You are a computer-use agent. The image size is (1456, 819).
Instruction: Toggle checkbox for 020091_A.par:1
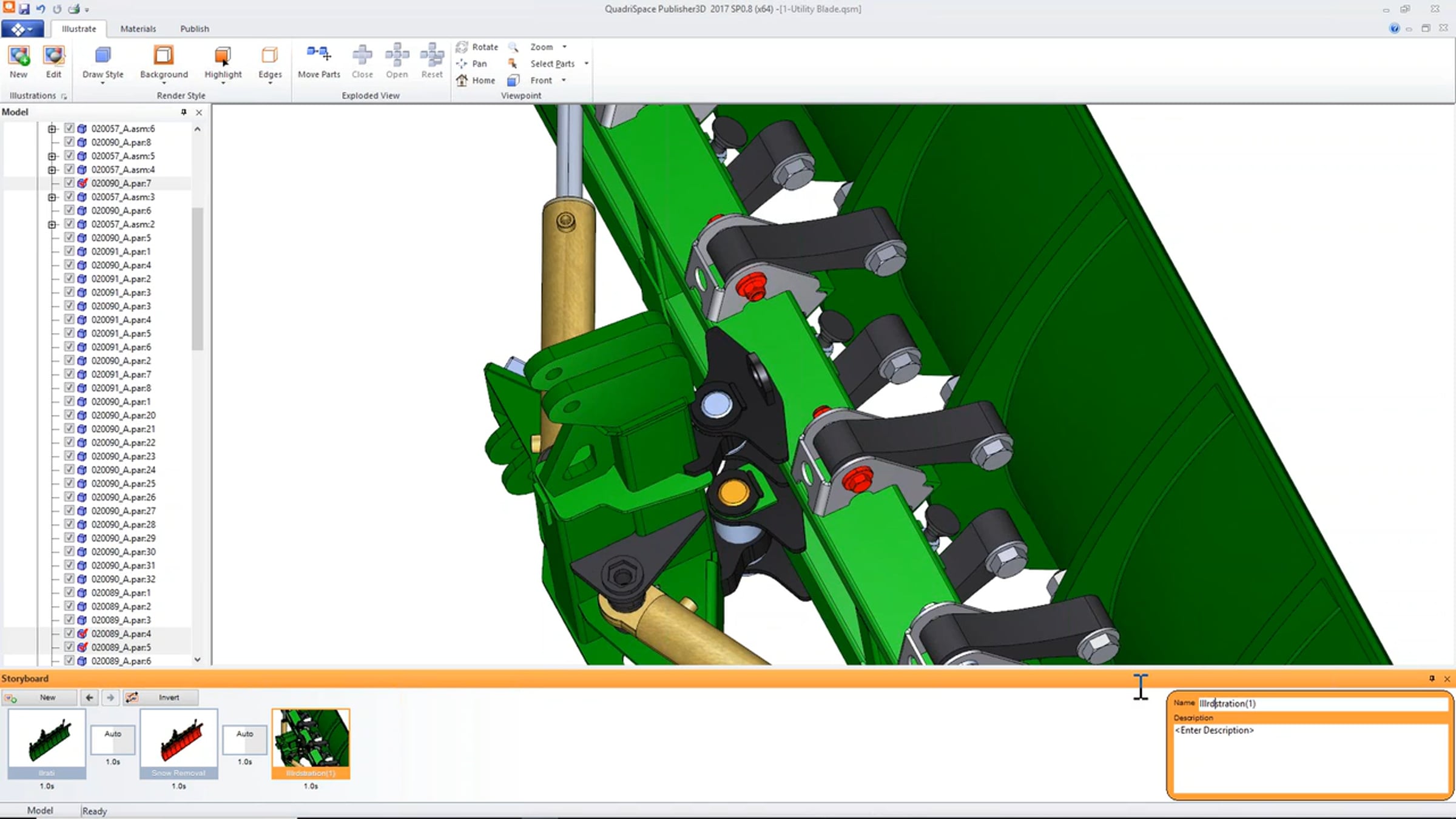69,251
